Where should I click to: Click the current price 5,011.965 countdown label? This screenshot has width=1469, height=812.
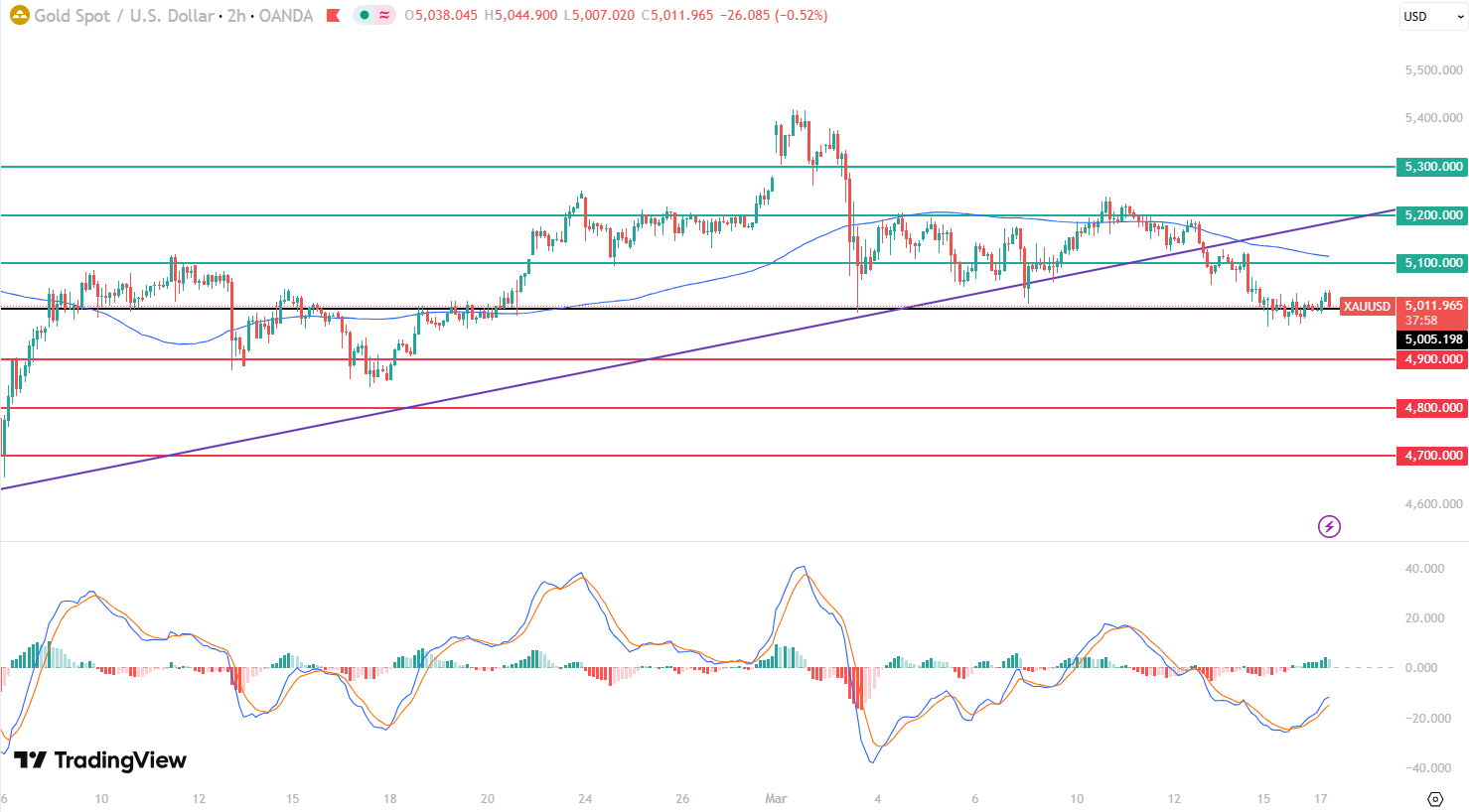[1431, 313]
